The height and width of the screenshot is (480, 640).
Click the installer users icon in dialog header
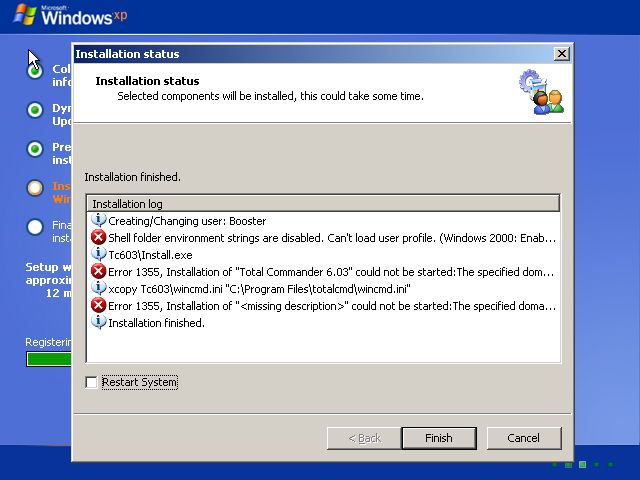542,92
